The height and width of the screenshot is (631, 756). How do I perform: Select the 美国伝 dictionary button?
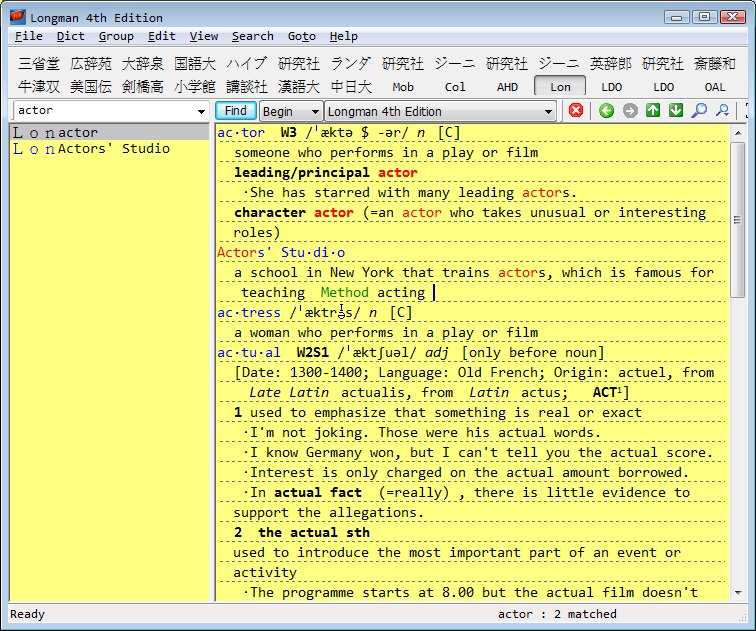(91, 87)
